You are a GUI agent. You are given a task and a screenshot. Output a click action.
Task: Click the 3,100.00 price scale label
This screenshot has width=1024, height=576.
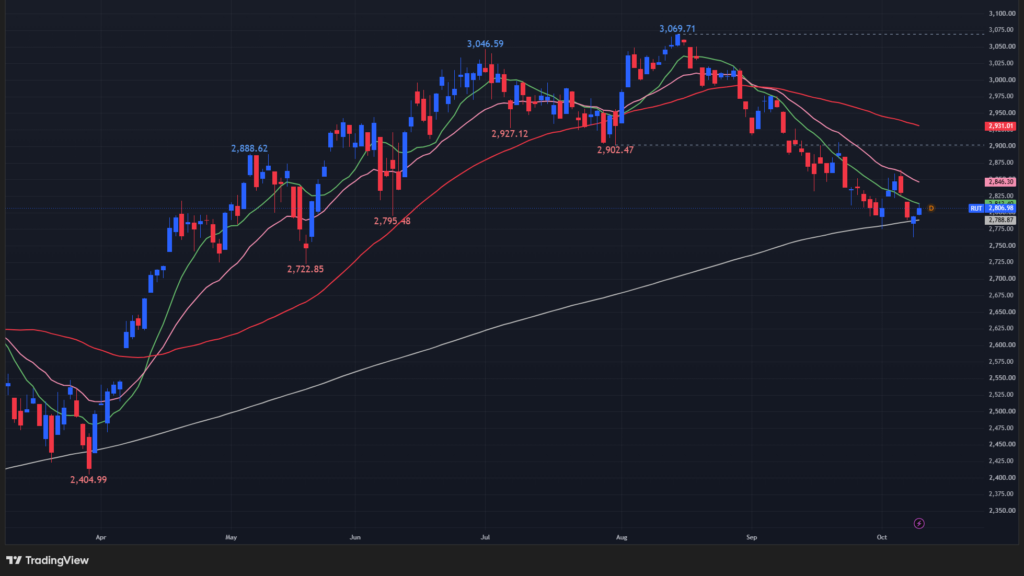(1002, 14)
